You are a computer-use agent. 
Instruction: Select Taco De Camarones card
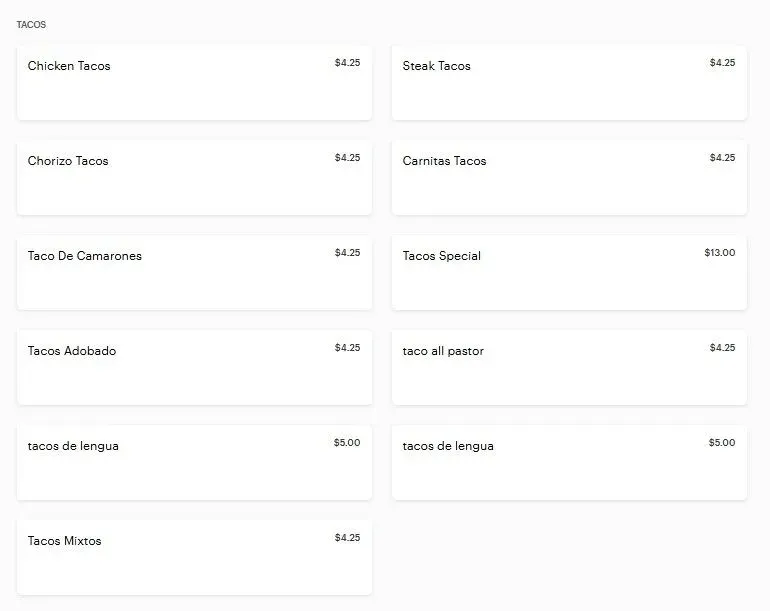[x=194, y=273]
